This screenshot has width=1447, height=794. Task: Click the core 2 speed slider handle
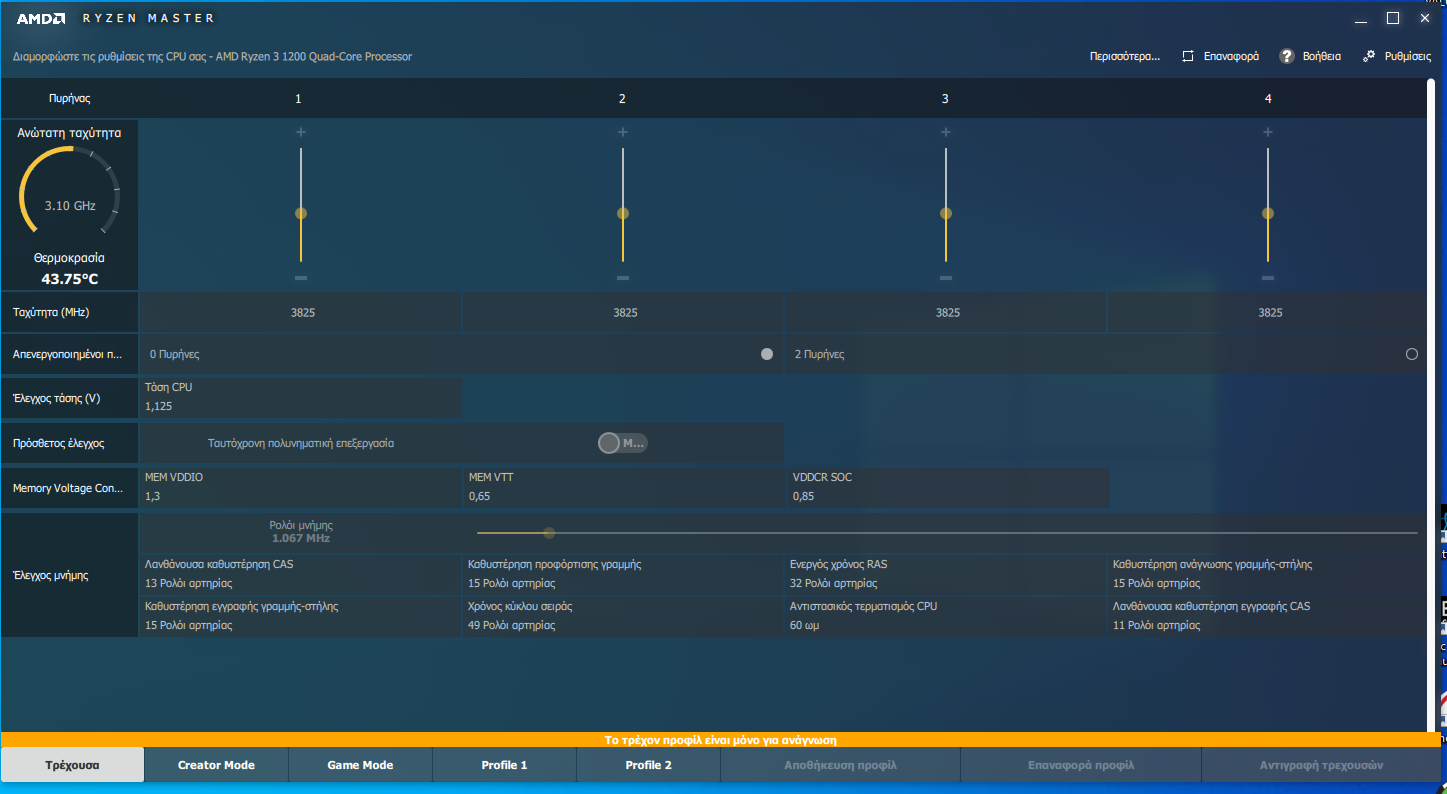(x=622, y=213)
